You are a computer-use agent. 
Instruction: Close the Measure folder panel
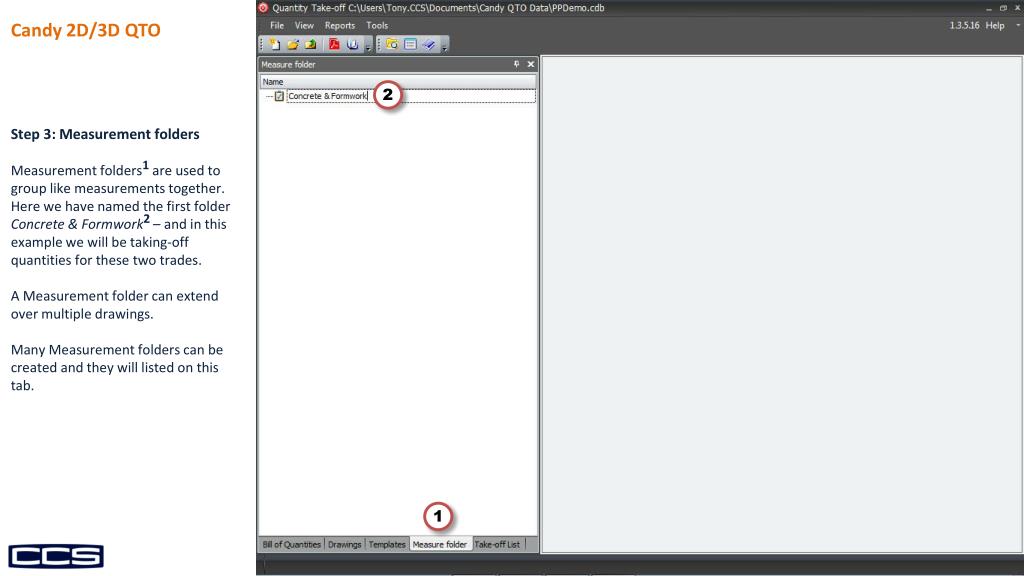click(530, 64)
